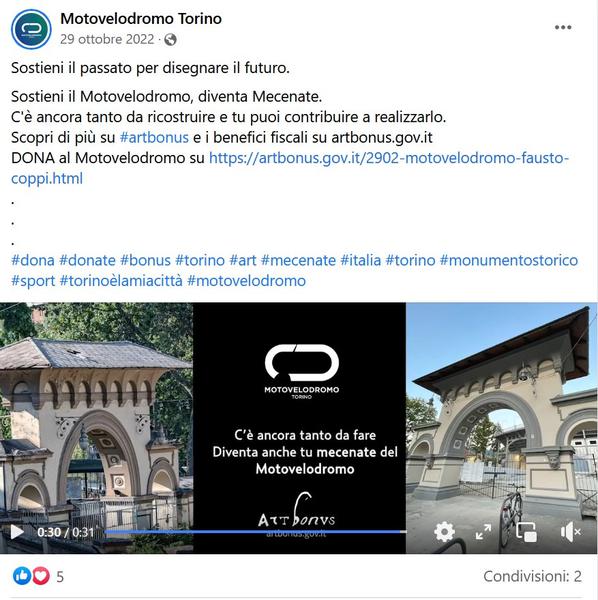
Task: View Condivisioni: 2 shares list
Action: click(533, 576)
